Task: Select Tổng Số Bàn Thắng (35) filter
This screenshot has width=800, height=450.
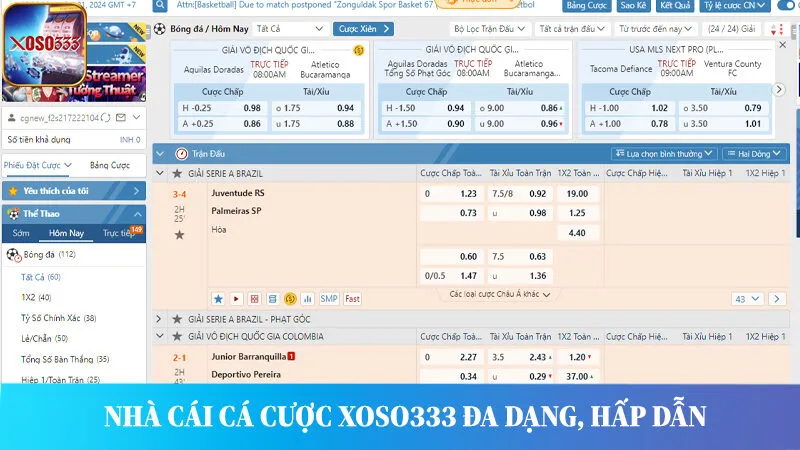Action: pyautogui.click(x=65, y=359)
